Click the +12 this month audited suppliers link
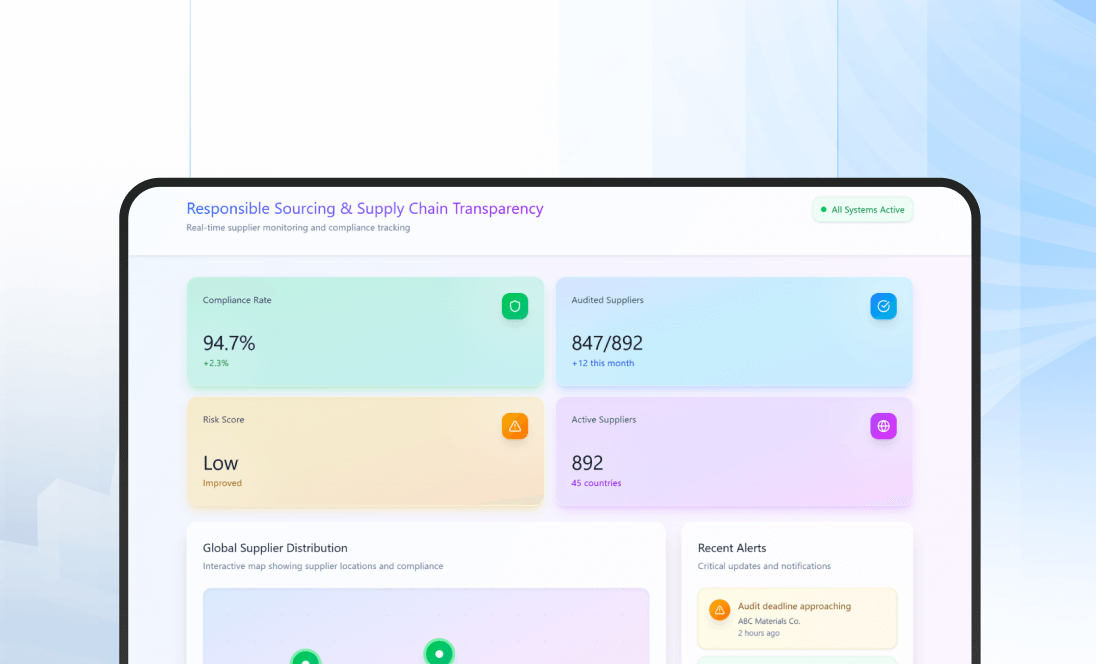The height and width of the screenshot is (664, 1096). tap(602, 363)
